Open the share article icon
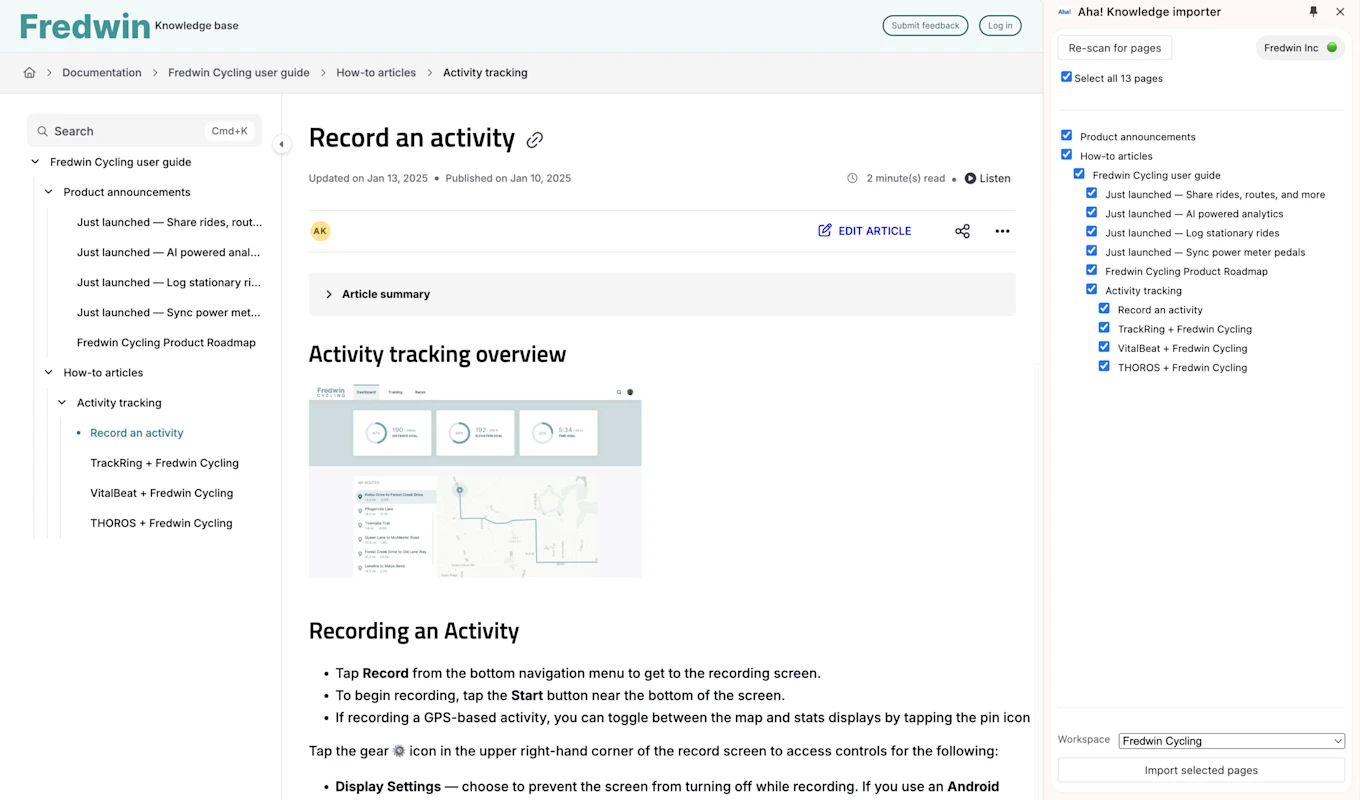Screen dimensions: 1360x800 click(x=962, y=231)
